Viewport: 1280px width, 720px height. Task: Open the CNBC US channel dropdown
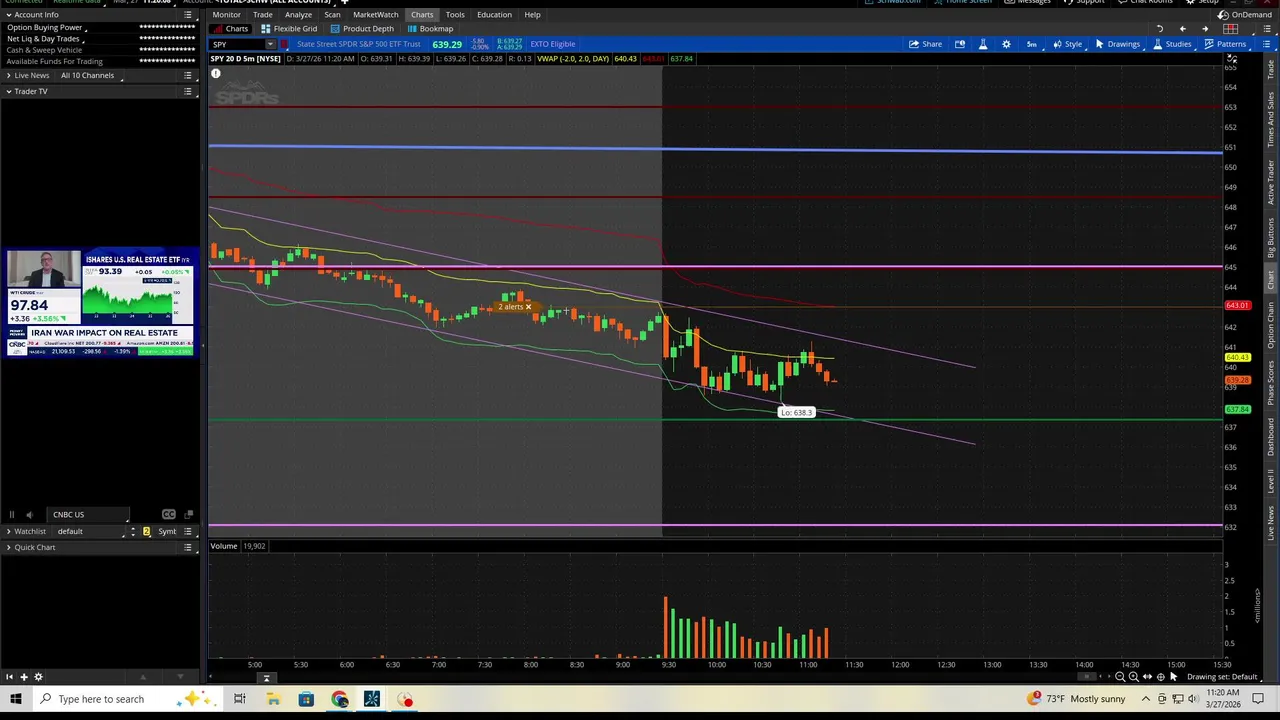90,515
